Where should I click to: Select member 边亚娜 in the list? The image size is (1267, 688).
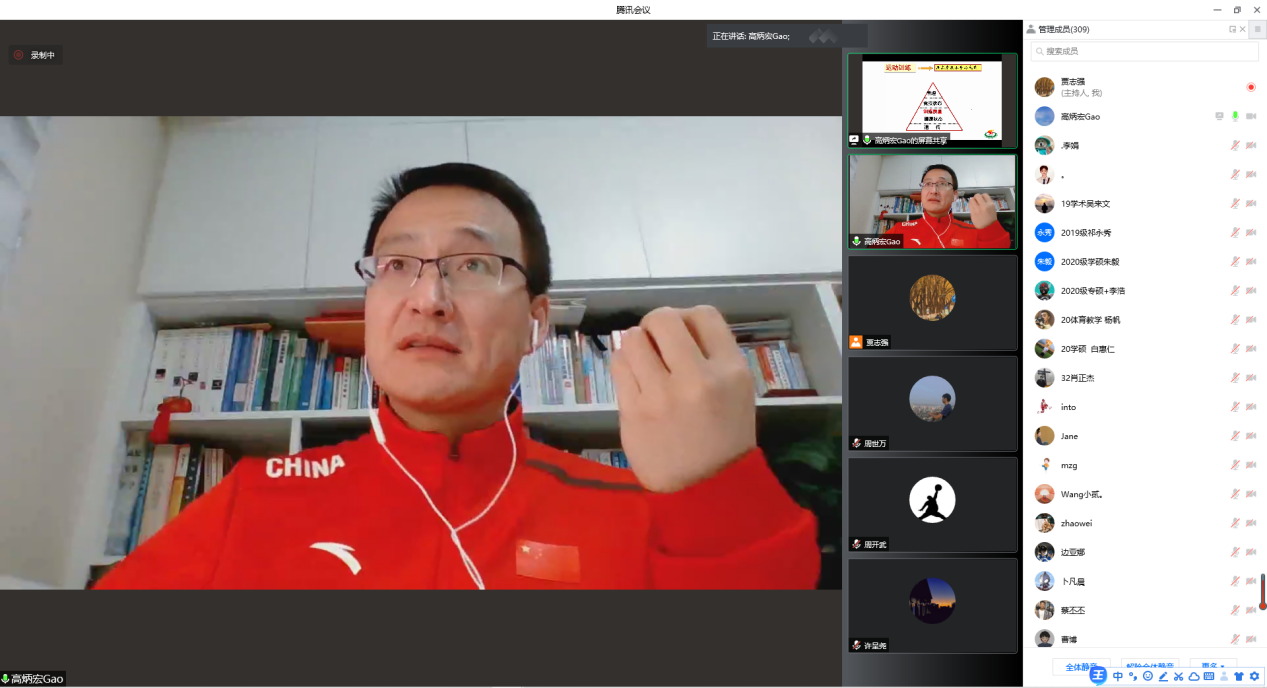click(x=1072, y=552)
